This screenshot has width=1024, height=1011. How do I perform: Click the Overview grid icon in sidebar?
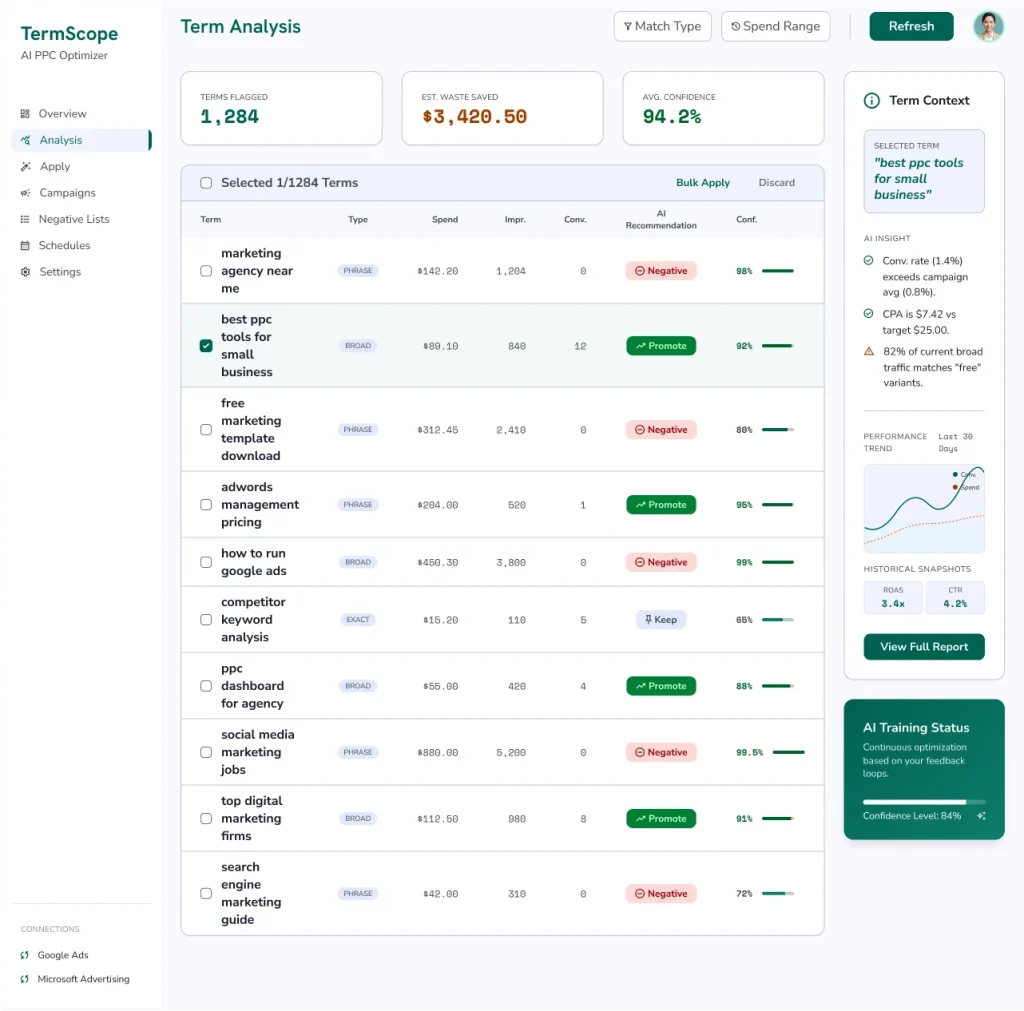click(25, 114)
